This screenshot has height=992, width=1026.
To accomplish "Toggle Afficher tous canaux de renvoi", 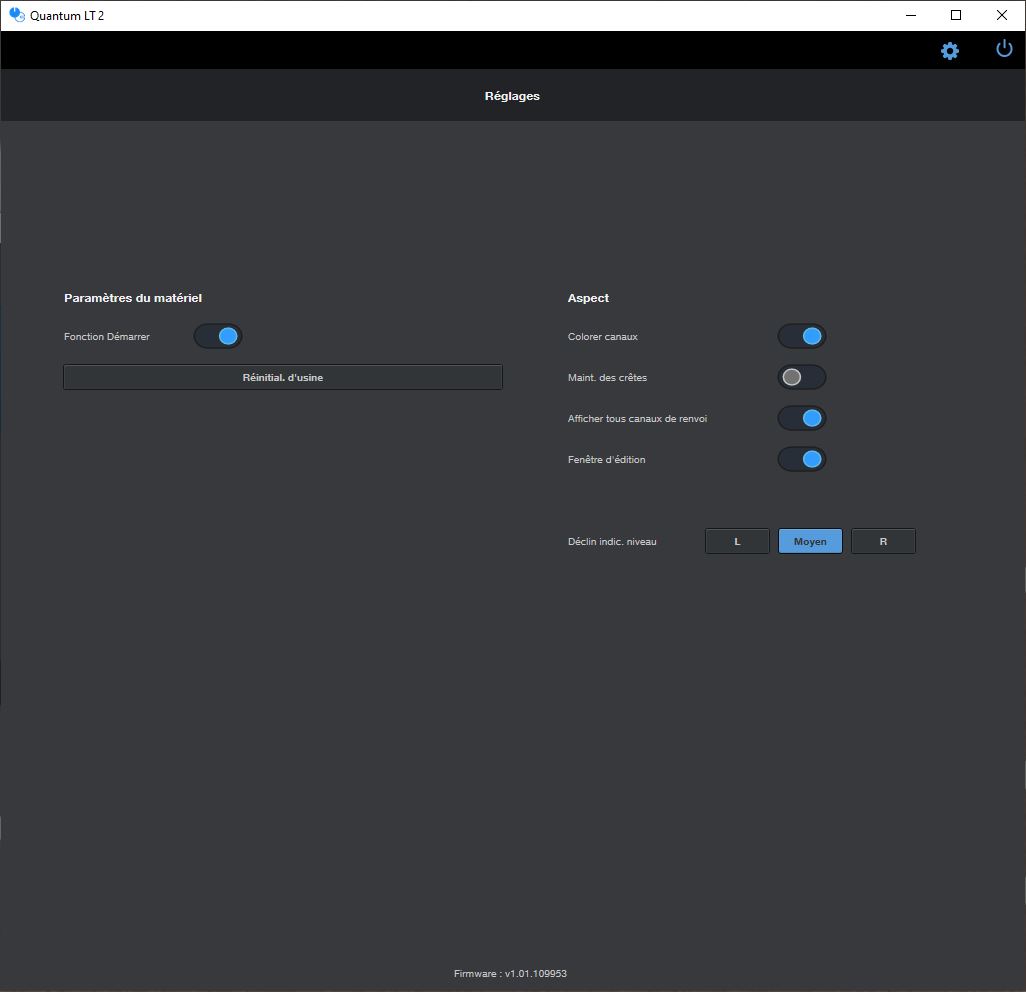I will click(802, 418).
